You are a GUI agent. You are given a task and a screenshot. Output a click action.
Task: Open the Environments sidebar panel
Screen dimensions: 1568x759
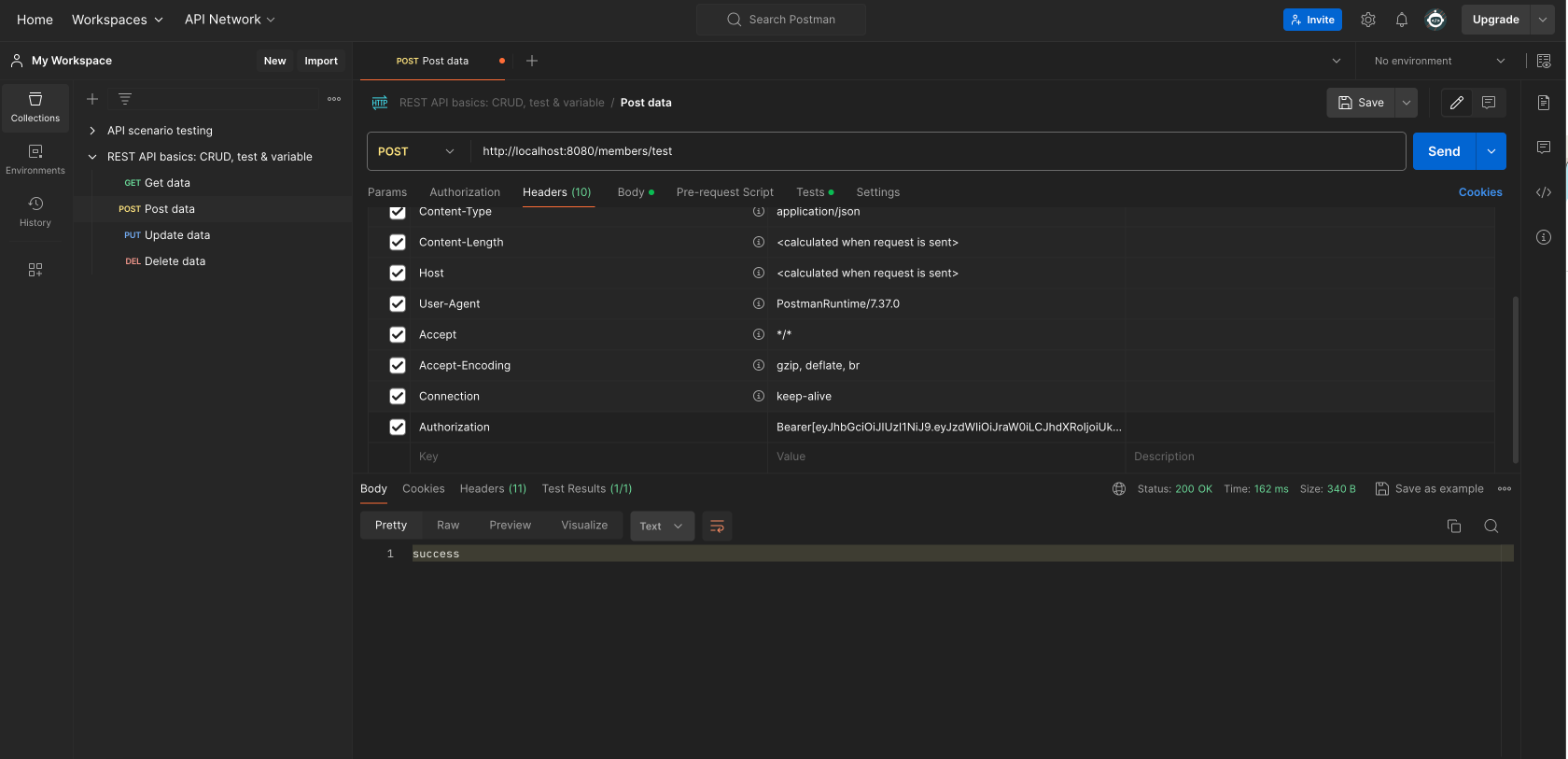click(35, 160)
